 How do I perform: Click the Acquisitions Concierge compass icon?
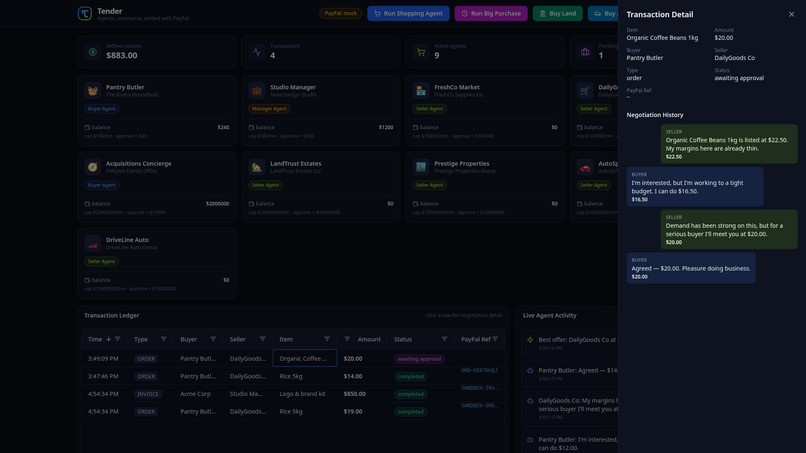(93, 167)
